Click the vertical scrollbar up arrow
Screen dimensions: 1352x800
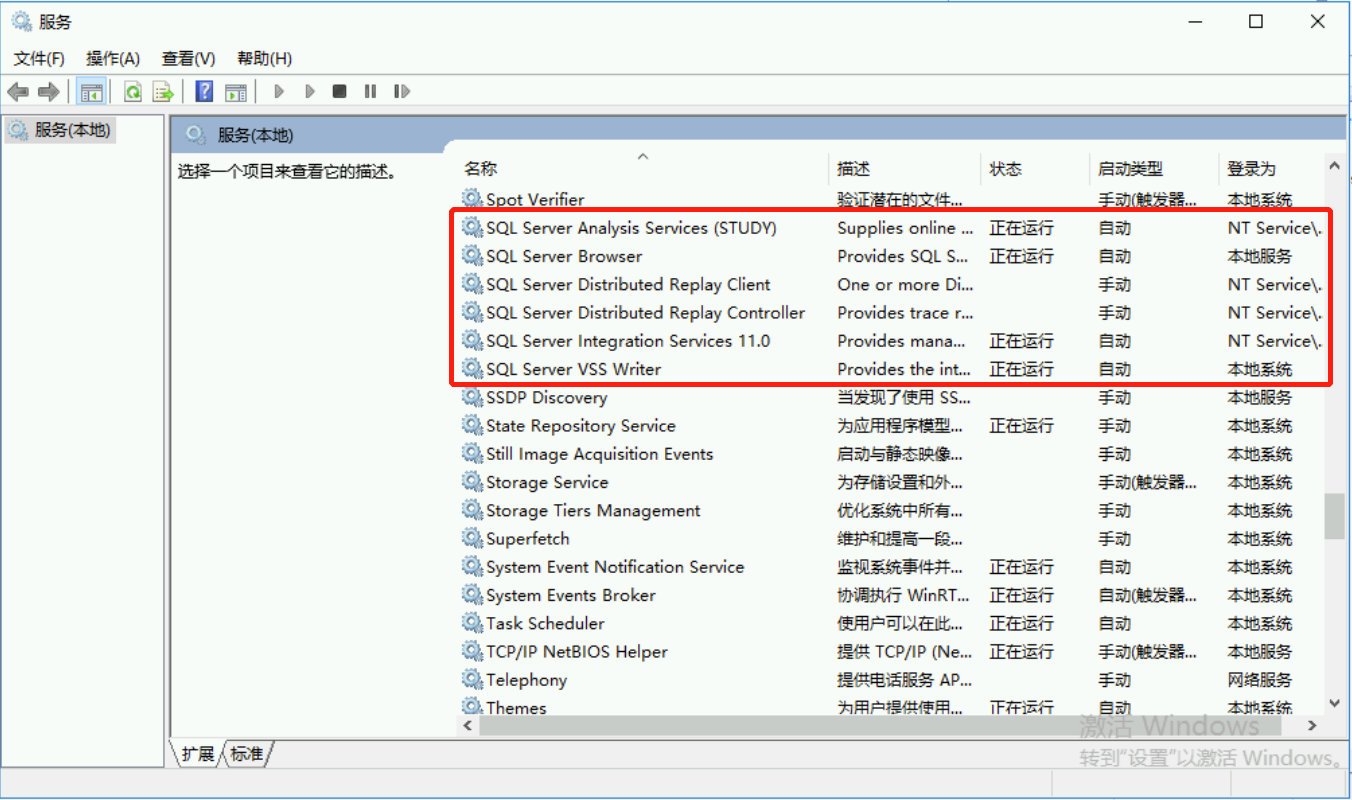click(x=1334, y=166)
